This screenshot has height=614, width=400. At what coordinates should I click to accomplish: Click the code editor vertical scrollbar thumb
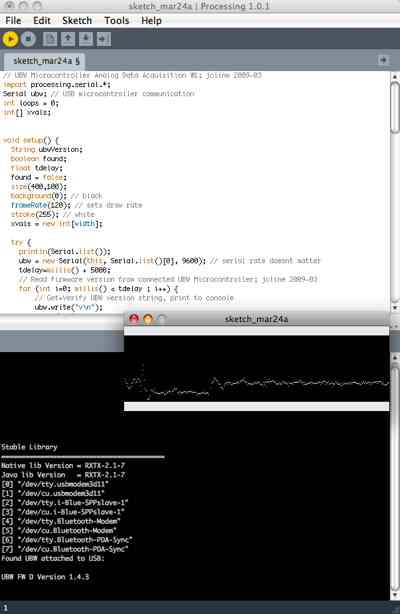[x=395, y=108]
